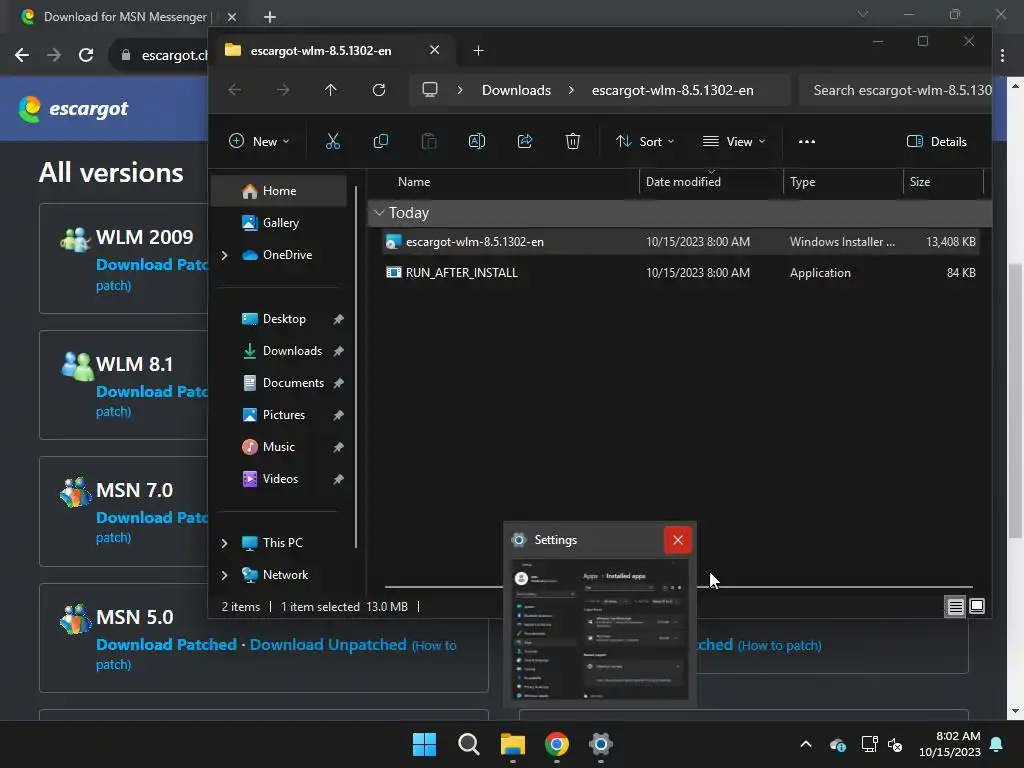Open Chrome three-dot menu

click(x=1002, y=56)
